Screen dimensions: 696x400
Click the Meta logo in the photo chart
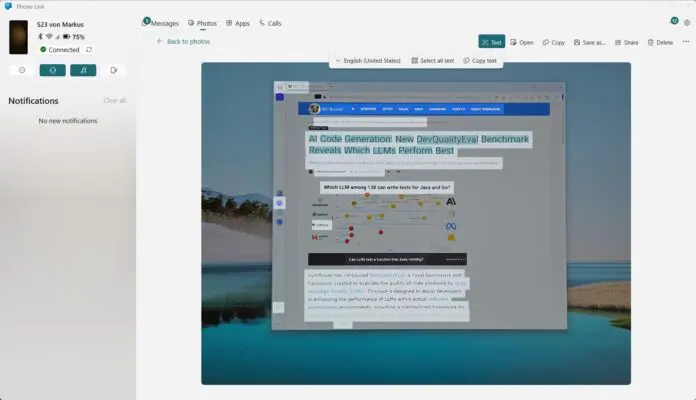(x=451, y=226)
